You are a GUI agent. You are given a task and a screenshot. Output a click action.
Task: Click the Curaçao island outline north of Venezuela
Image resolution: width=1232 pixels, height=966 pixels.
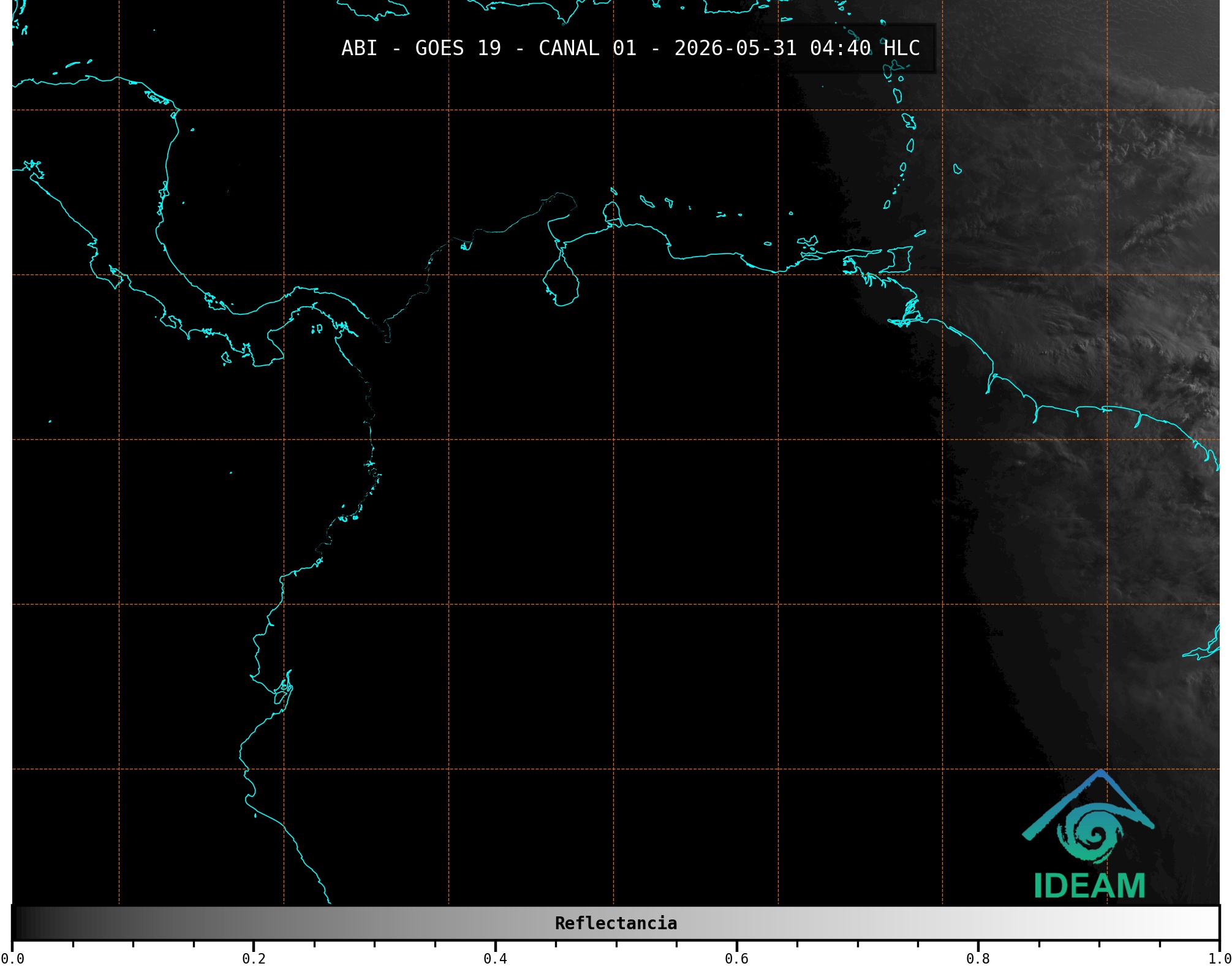[647, 202]
